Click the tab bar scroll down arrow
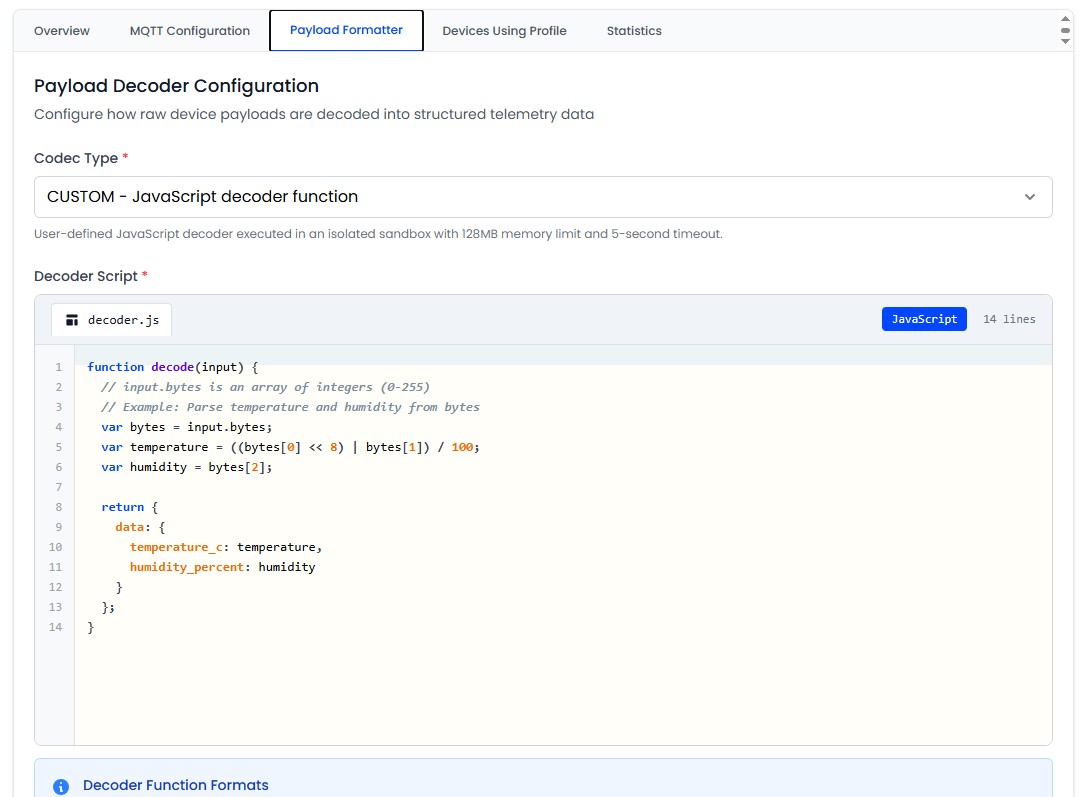The width and height of the screenshot is (1081, 797). pos(1065,41)
